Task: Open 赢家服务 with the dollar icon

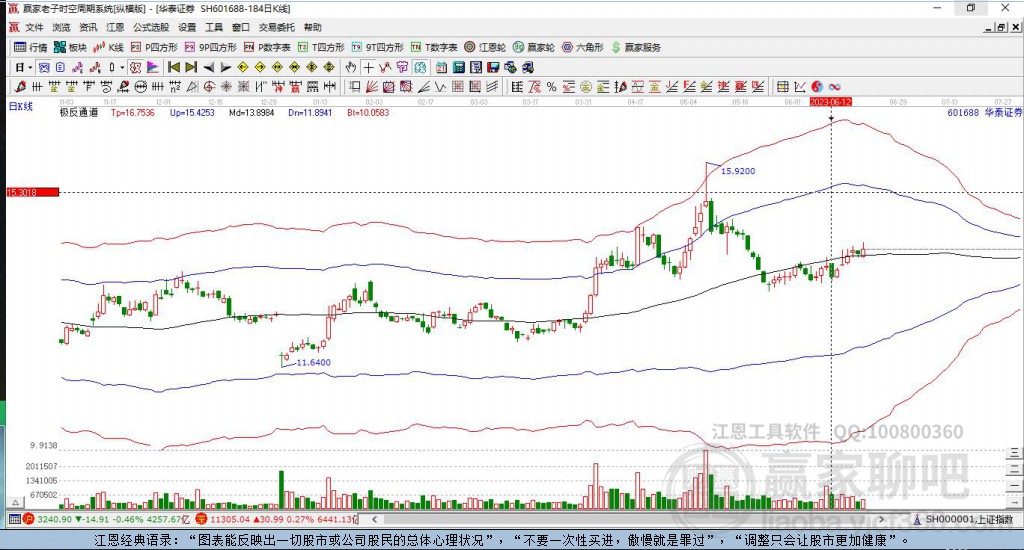Action: pyautogui.click(x=636, y=47)
